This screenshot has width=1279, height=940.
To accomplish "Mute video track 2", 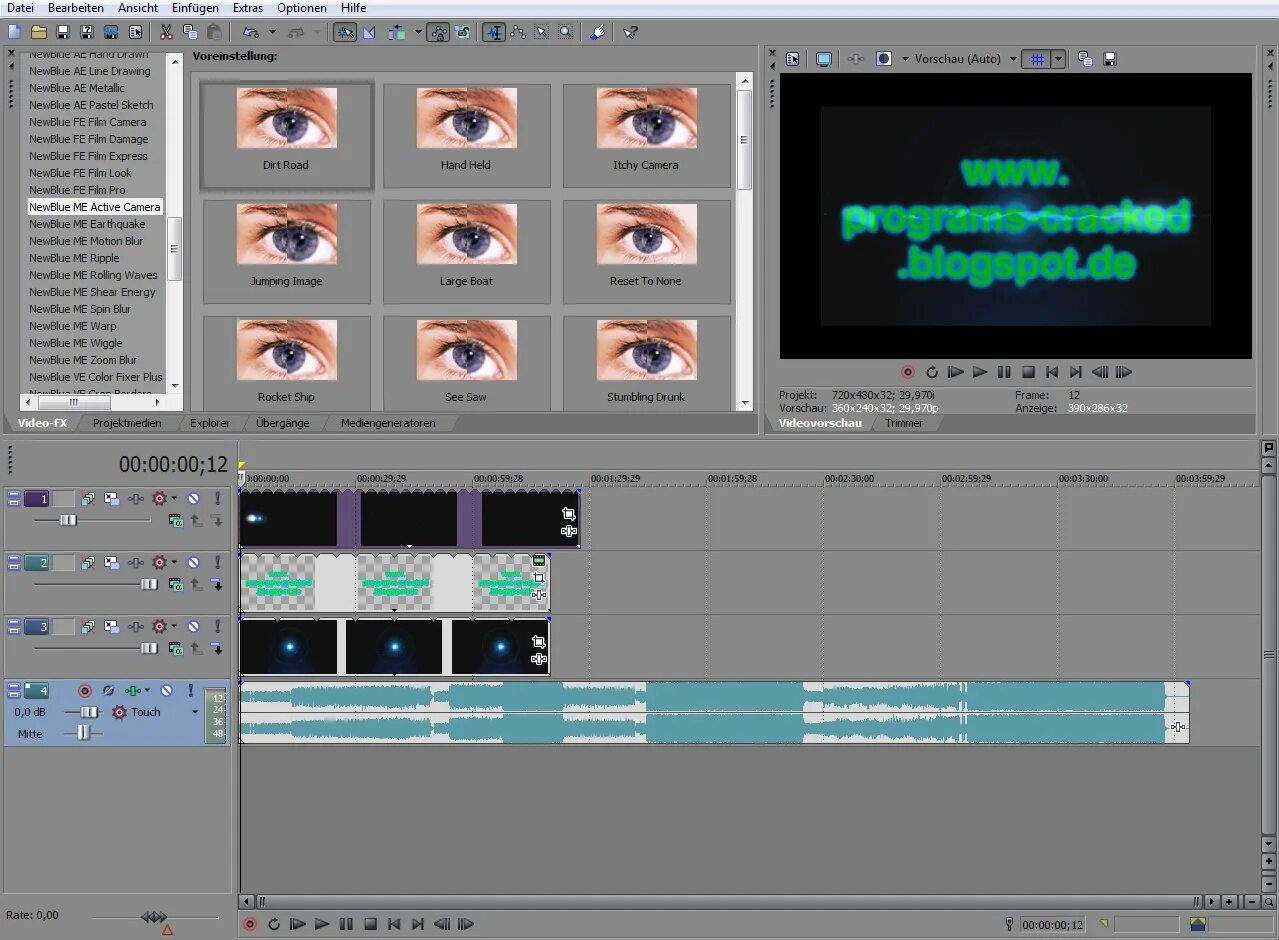I will tap(194, 563).
